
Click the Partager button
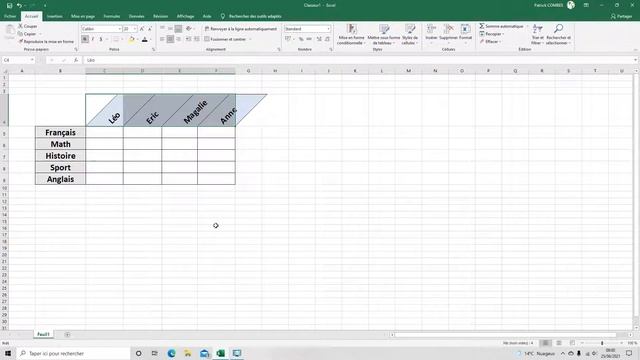(x=621, y=16)
